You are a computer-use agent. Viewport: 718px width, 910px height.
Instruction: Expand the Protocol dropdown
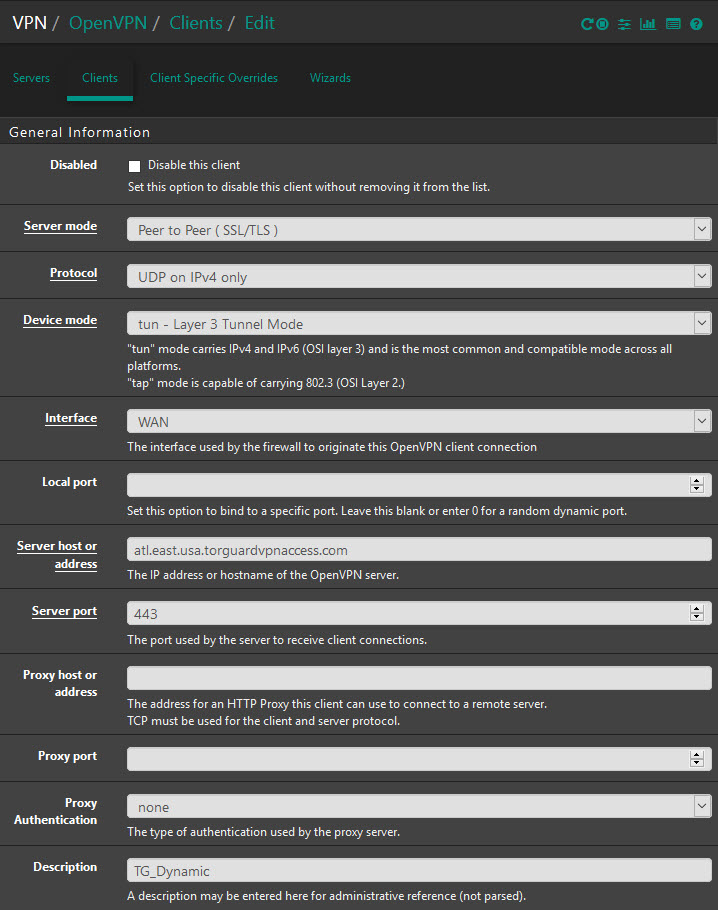click(x=419, y=276)
